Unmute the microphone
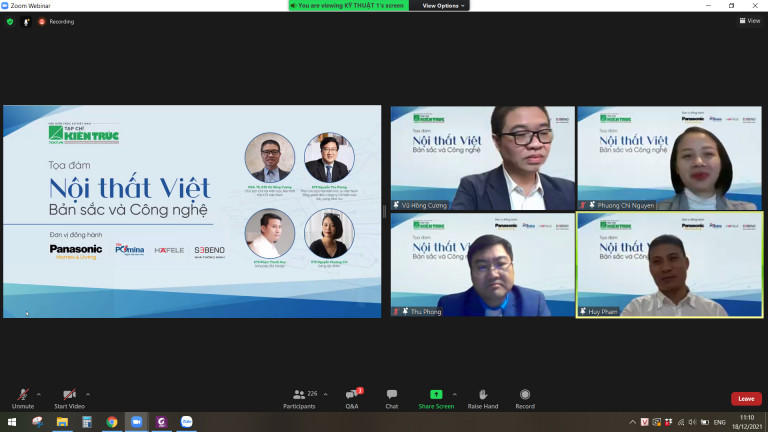The image size is (768, 432). (x=22, y=396)
